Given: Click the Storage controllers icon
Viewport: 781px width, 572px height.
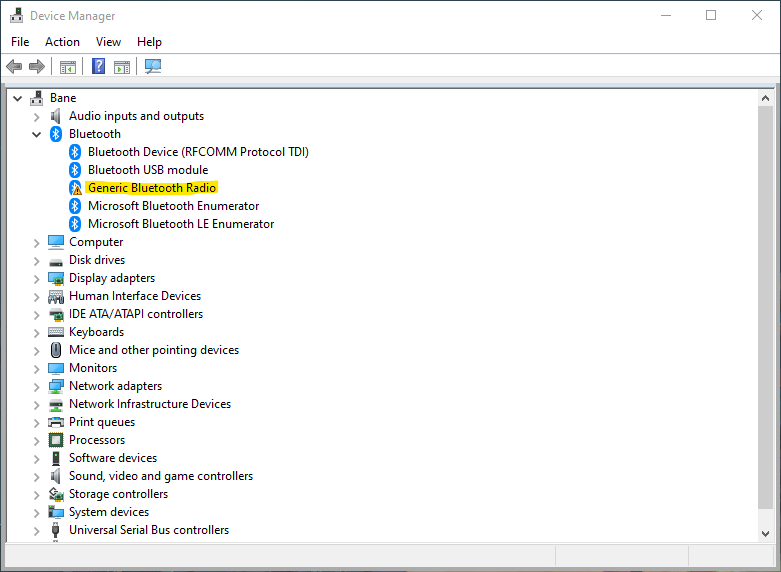Looking at the screenshot, I should tap(56, 494).
